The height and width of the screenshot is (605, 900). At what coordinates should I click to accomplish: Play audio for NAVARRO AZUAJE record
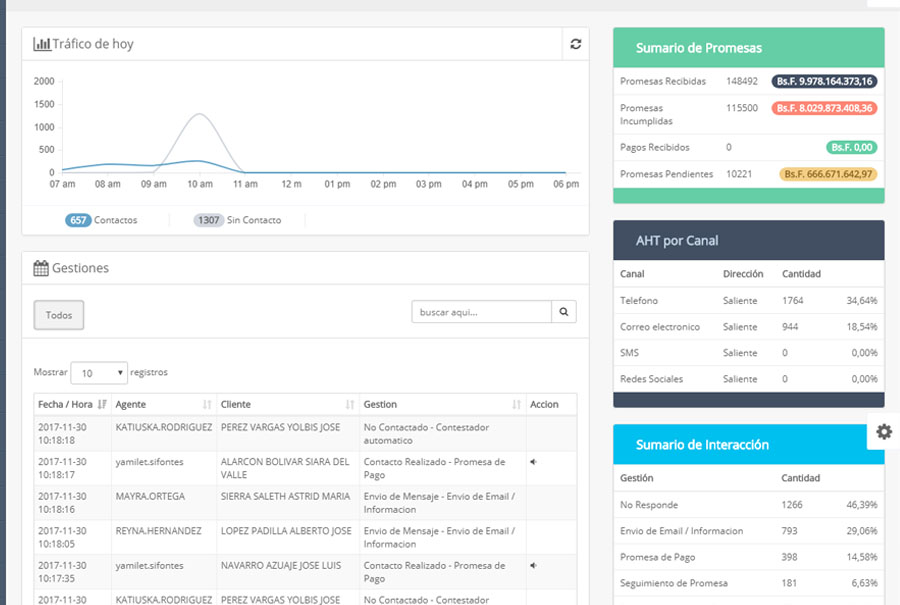533,565
